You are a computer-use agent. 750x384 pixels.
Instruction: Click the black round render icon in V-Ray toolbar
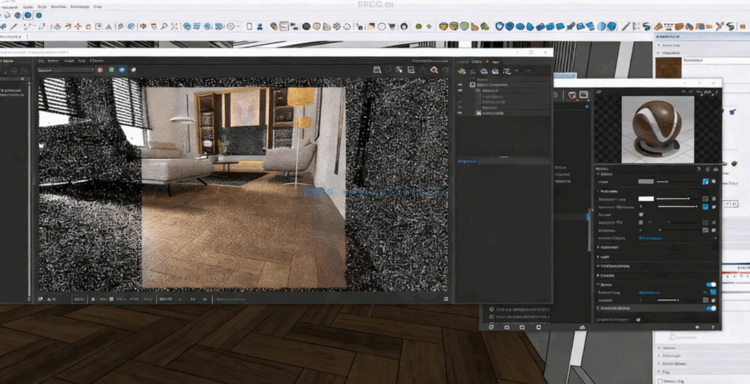point(306,27)
